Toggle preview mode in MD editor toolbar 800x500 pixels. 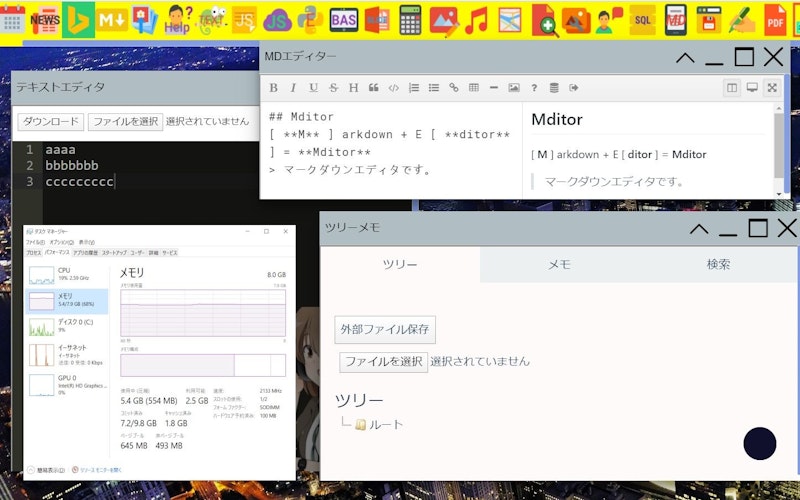click(752, 88)
